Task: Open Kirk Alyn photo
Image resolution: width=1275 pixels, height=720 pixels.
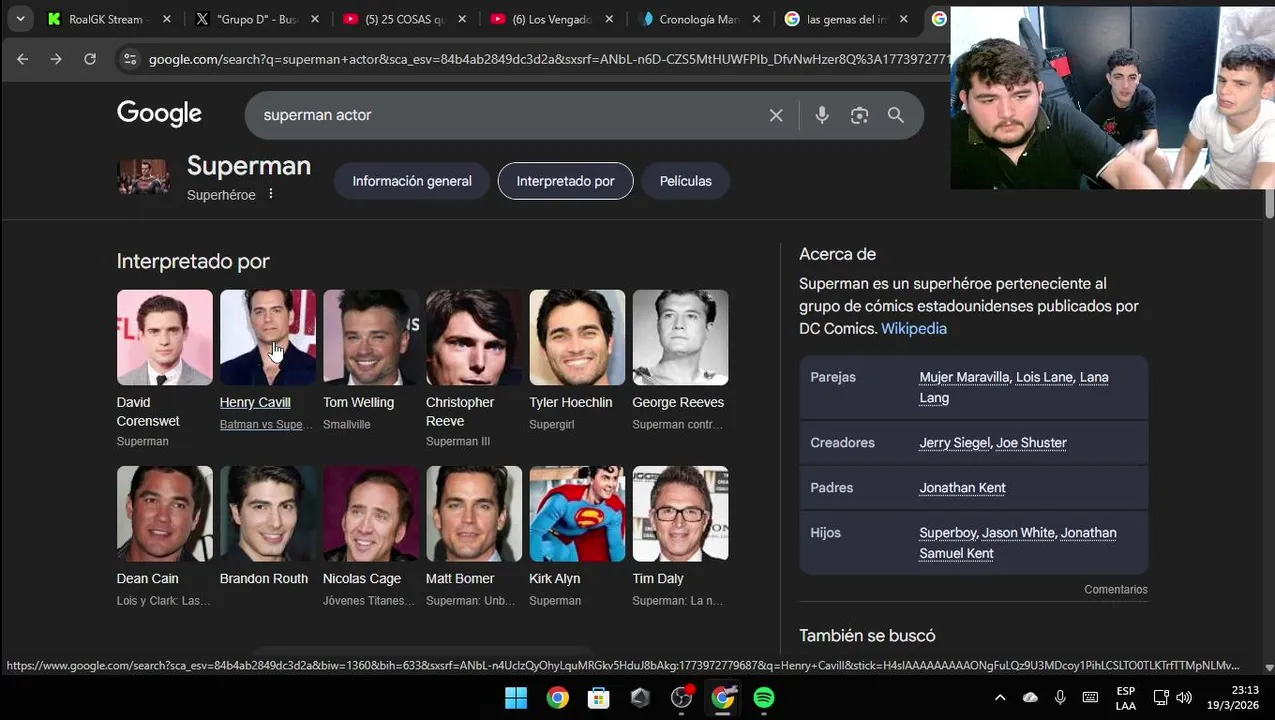Action: tap(577, 513)
